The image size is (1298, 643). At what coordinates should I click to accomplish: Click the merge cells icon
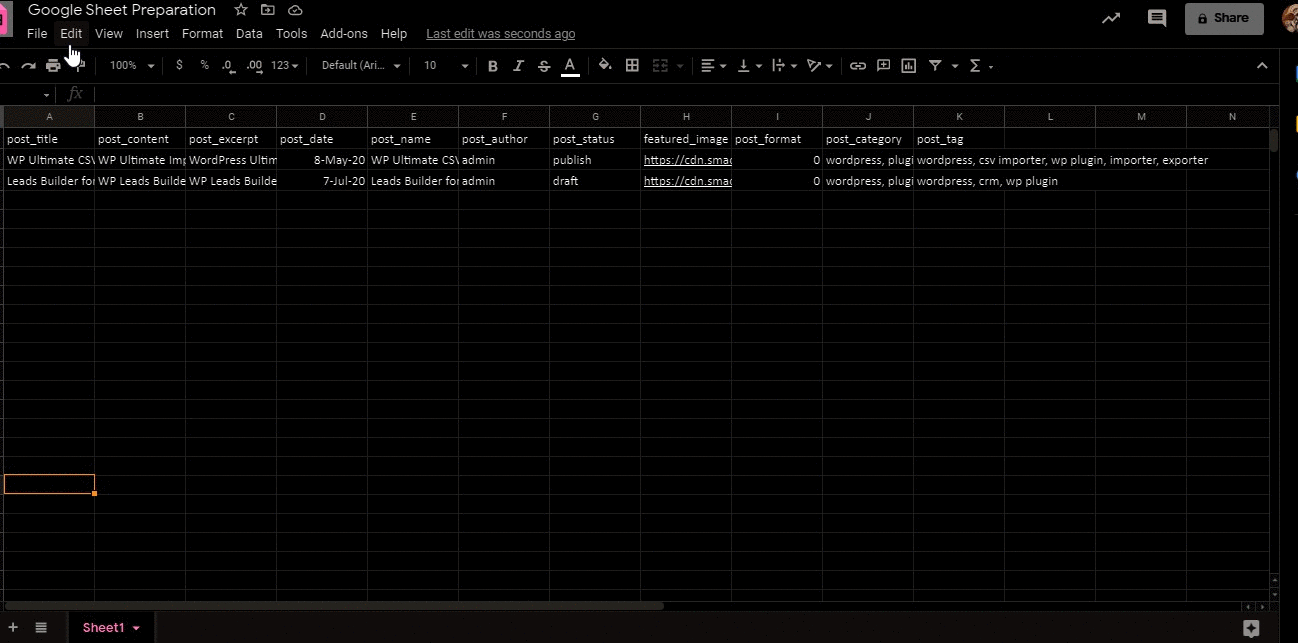[x=660, y=65]
